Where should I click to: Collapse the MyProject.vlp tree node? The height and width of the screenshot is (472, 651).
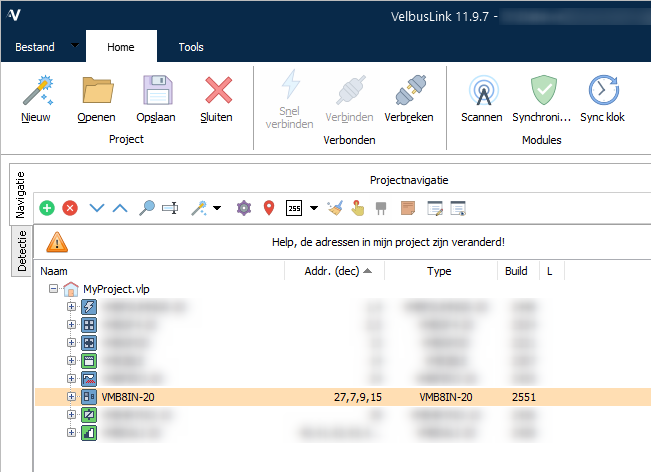[x=53, y=289]
